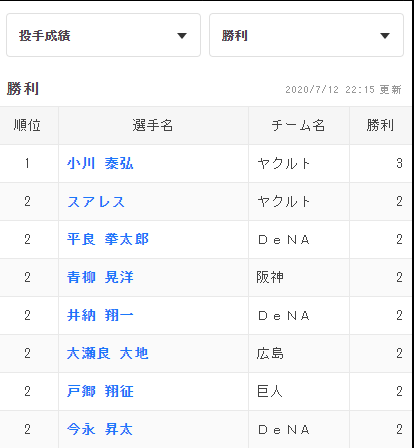Open player link 青柳 晃洋
Screen dimensions: 414x448
point(100,277)
